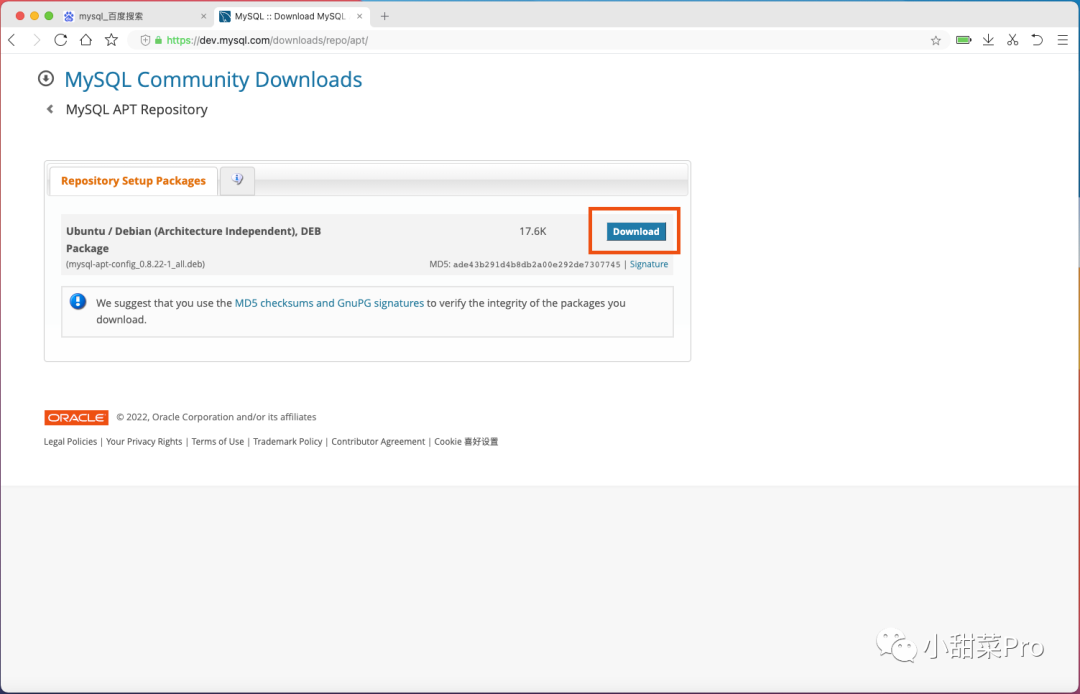Click the browser back arrow

click(12, 40)
